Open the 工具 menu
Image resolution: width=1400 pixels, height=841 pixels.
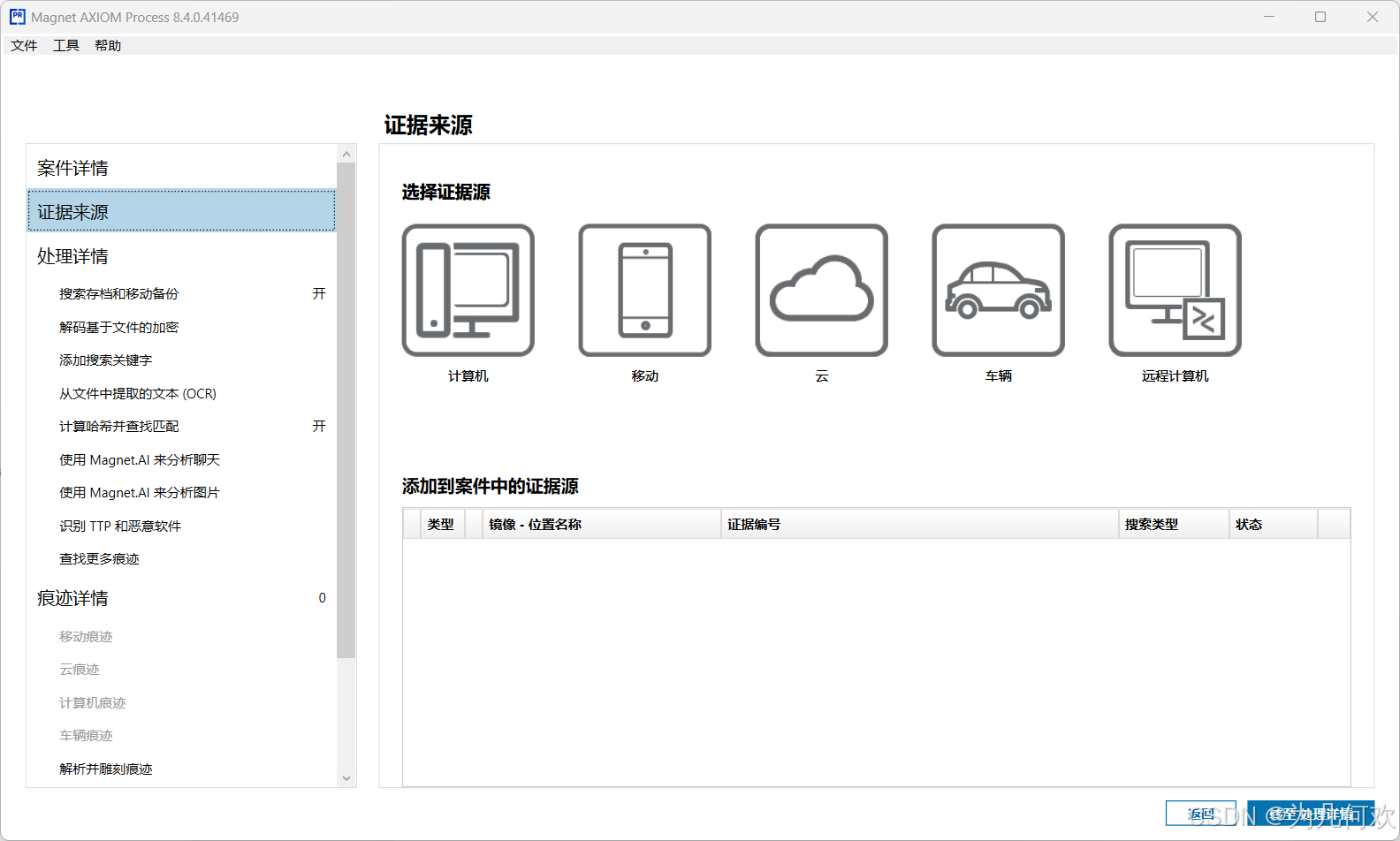point(66,46)
